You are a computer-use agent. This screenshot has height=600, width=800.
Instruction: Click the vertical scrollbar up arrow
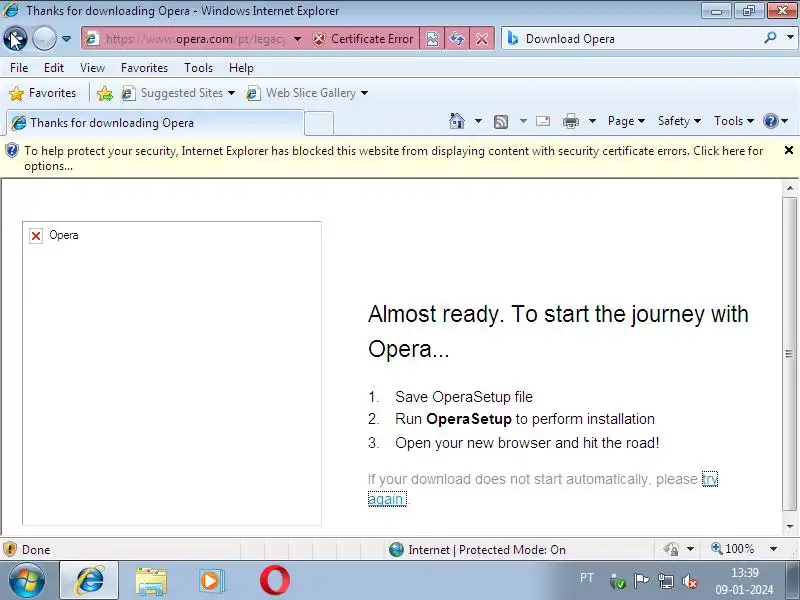pyautogui.click(x=790, y=188)
